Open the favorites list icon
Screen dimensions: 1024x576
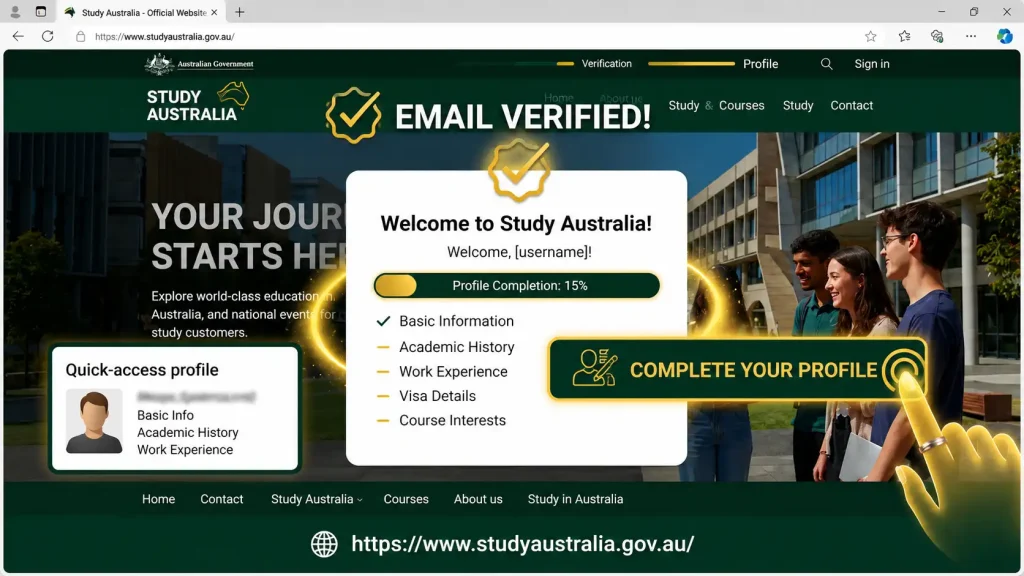904,37
